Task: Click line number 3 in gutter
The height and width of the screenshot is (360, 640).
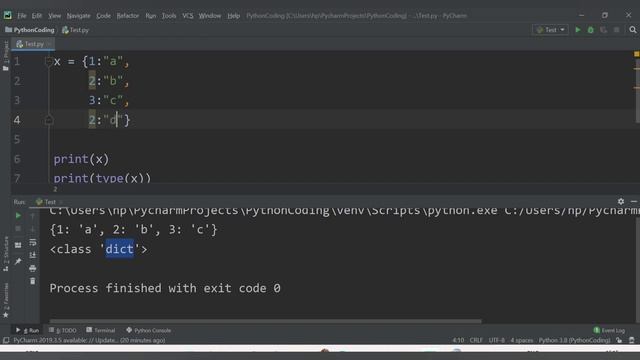Action: [x=17, y=100]
